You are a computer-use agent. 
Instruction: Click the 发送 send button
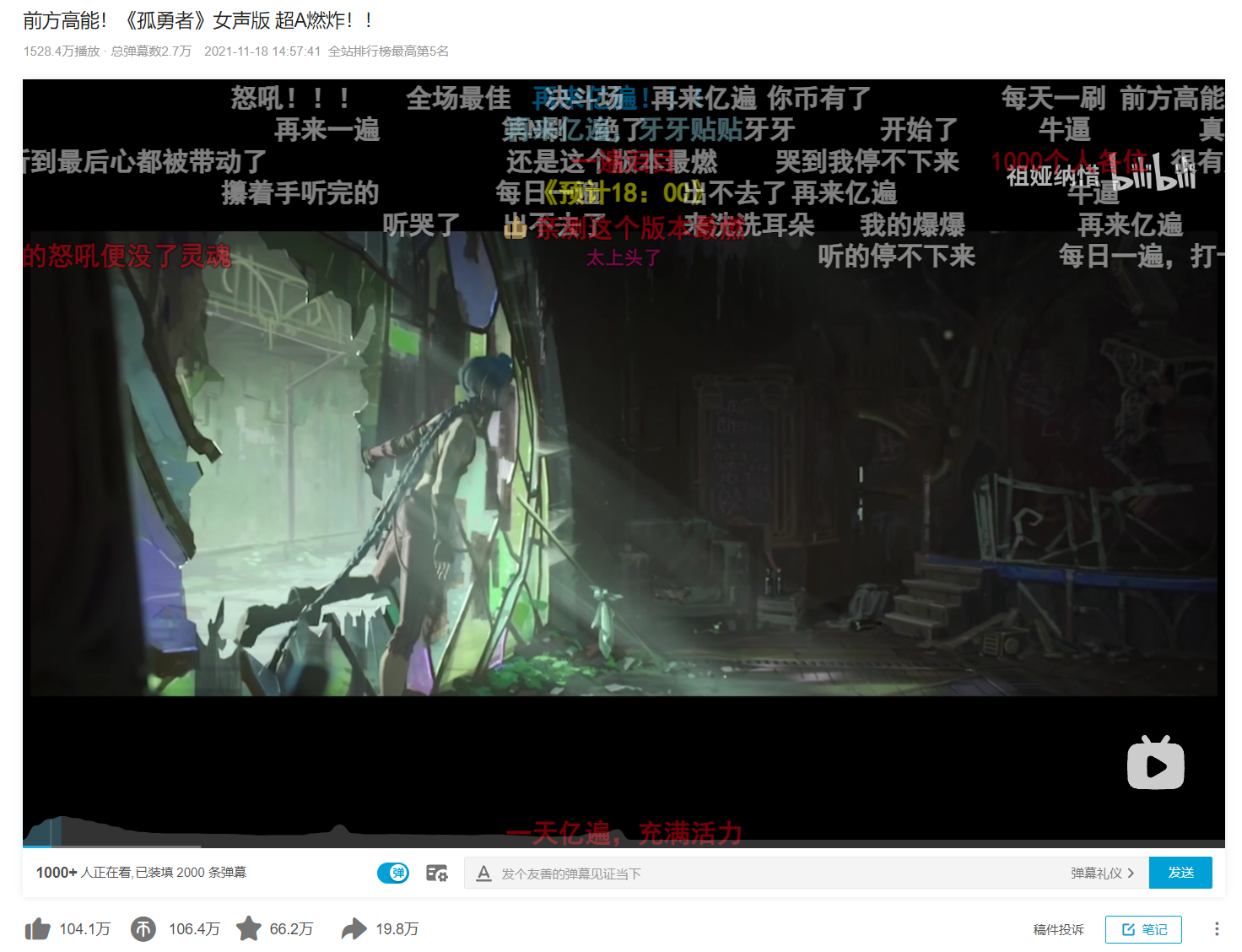[1180, 873]
